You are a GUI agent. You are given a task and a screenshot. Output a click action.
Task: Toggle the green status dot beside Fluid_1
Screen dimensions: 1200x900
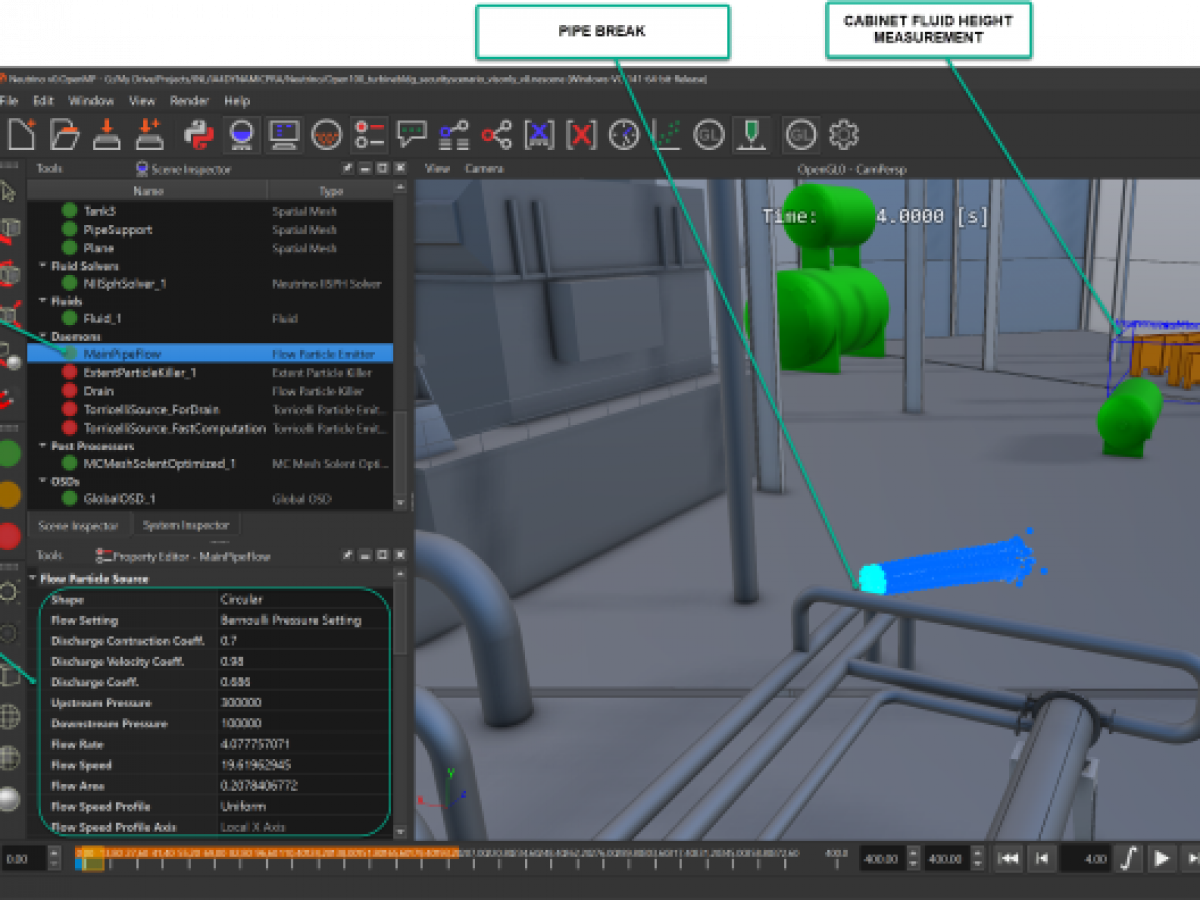(69, 318)
